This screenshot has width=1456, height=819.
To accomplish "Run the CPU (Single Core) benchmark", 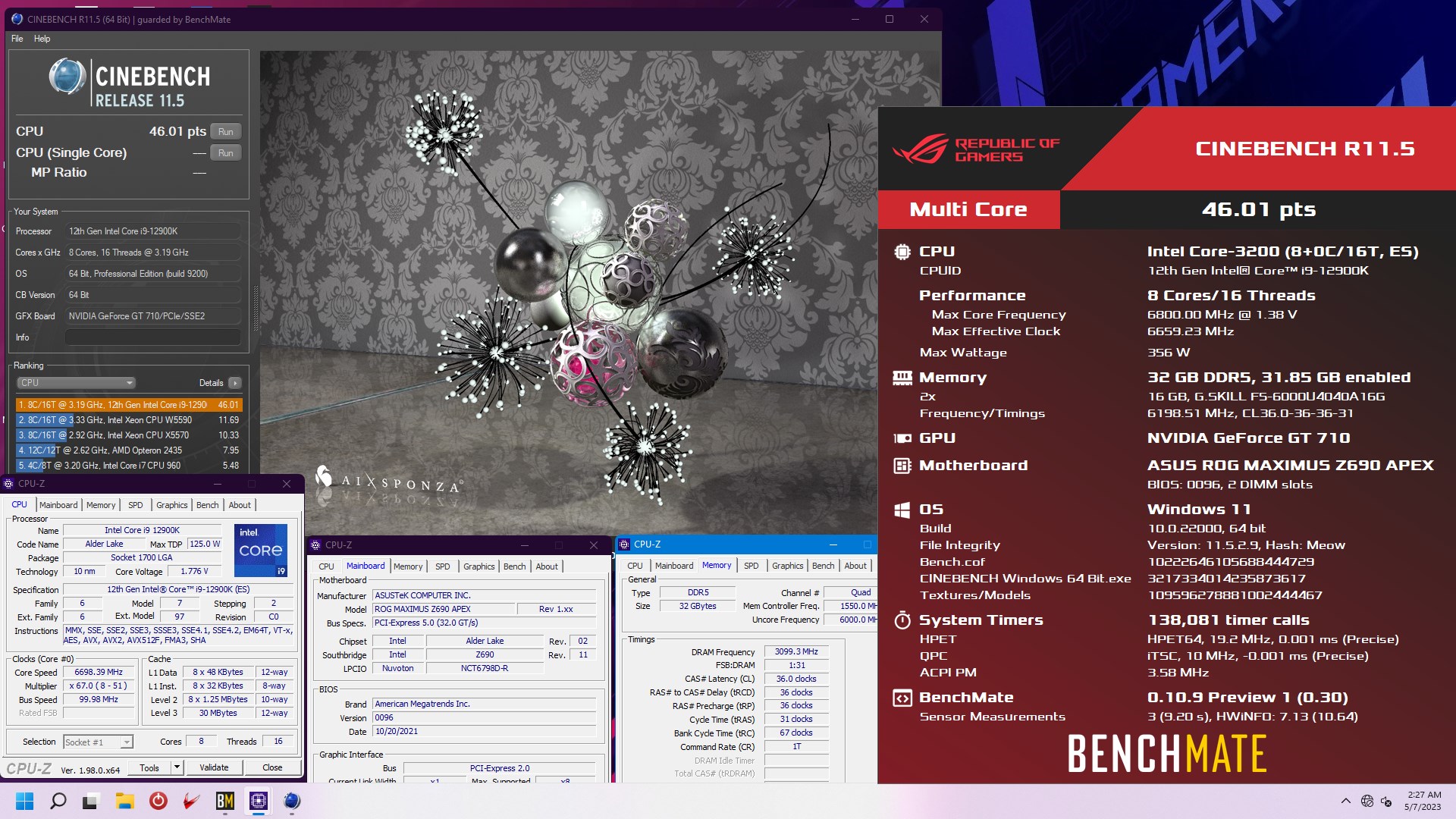I will [225, 153].
